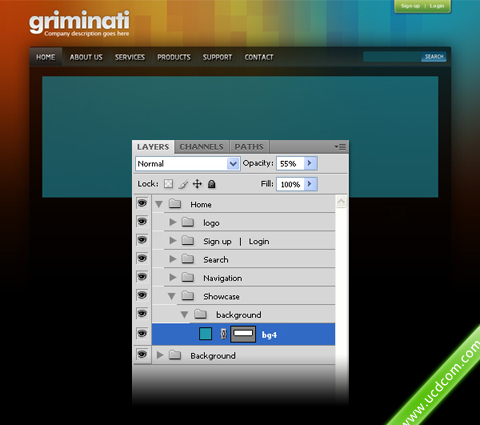Click the Navigation group folder icon
This screenshot has width=480, height=425.
click(x=188, y=277)
